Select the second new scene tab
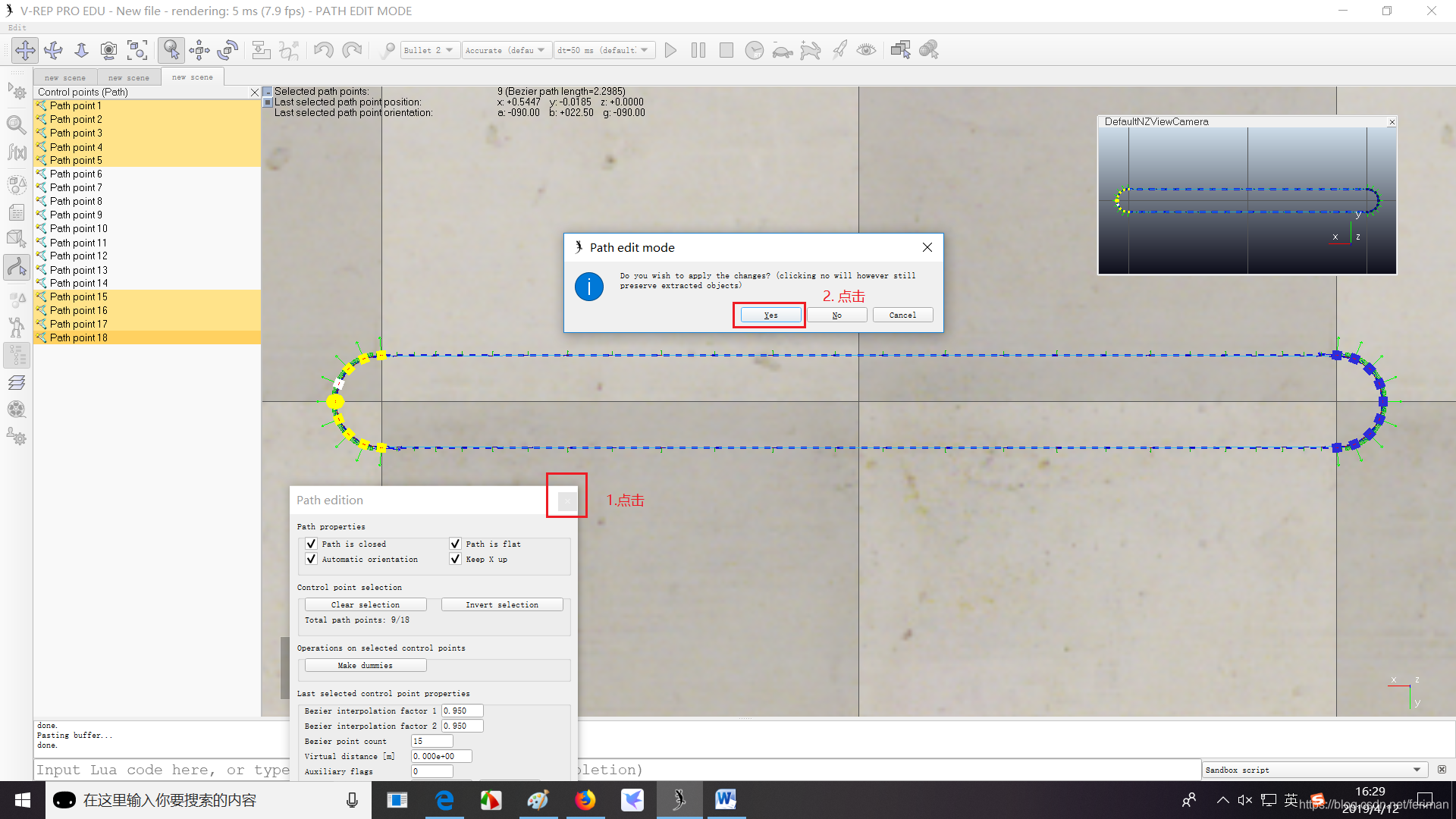The height and width of the screenshot is (819, 1456). point(128,77)
